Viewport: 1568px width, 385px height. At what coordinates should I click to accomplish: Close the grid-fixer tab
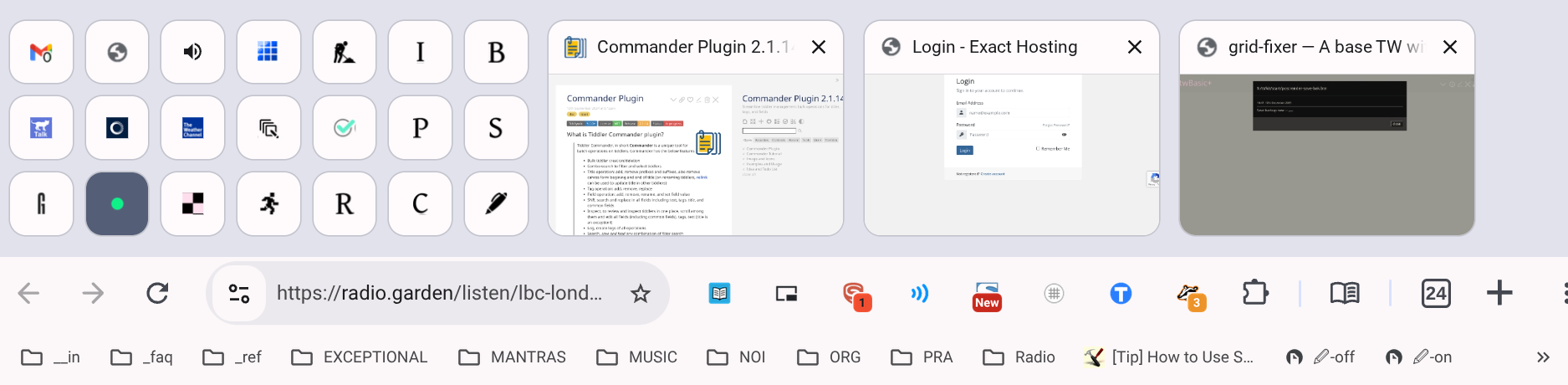click(1450, 48)
